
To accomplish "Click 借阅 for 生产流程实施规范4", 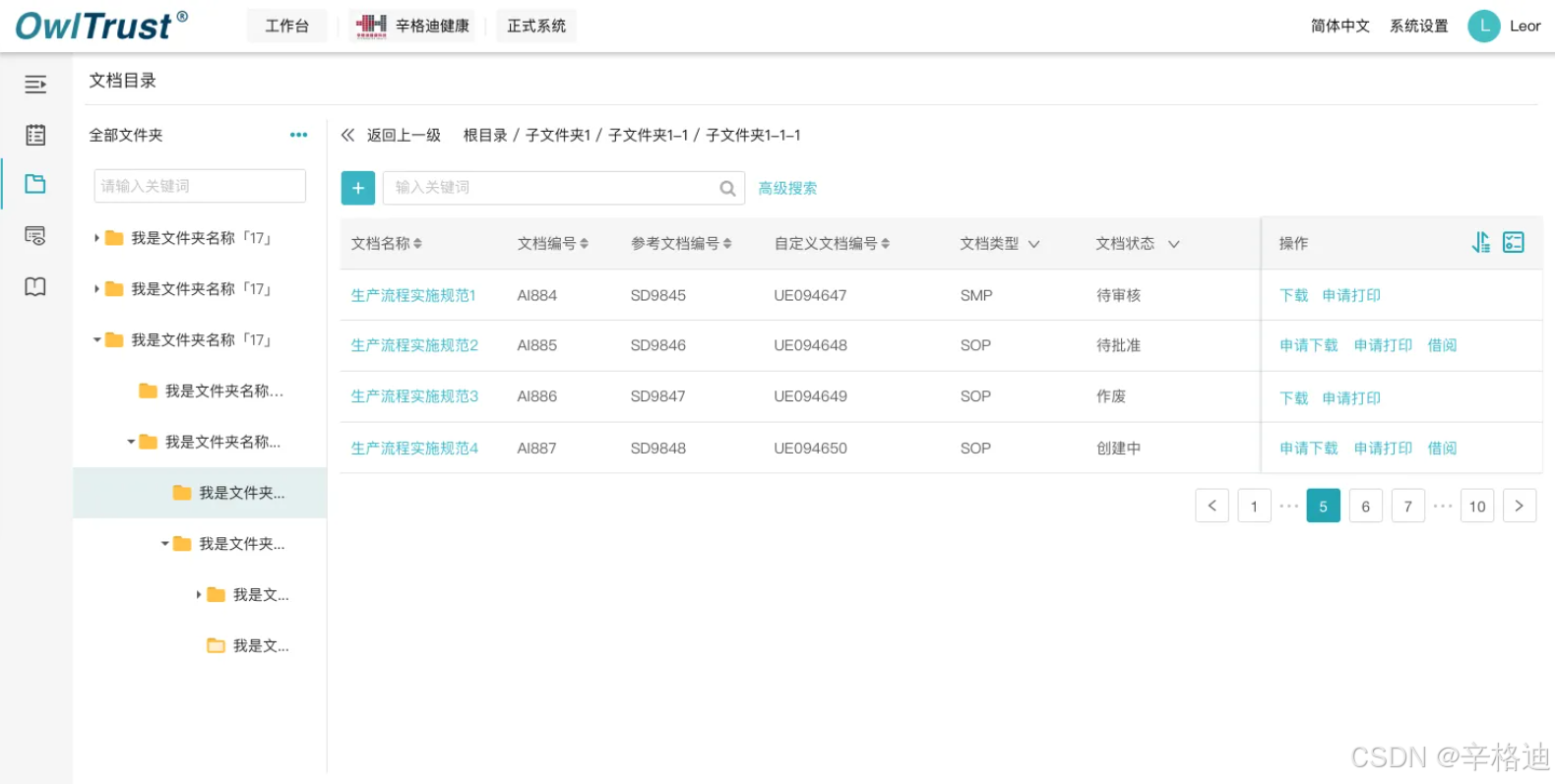I will click(x=1442, y=449).
